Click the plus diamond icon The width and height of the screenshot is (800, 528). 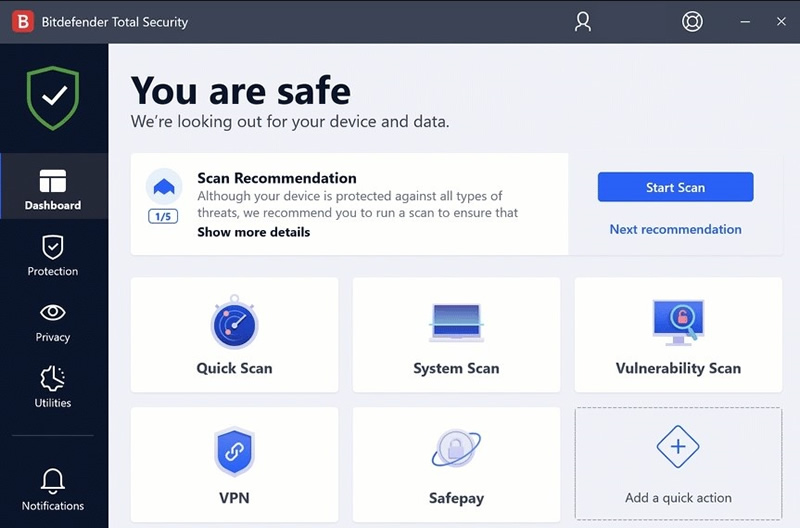[678, 446]
